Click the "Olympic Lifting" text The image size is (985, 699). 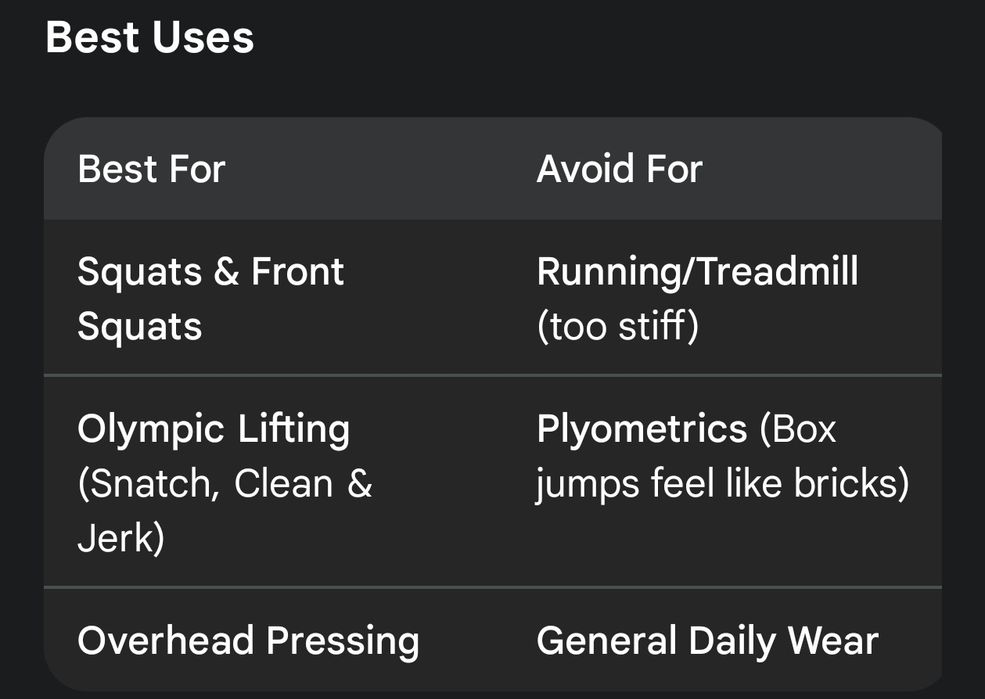[213, 430]
